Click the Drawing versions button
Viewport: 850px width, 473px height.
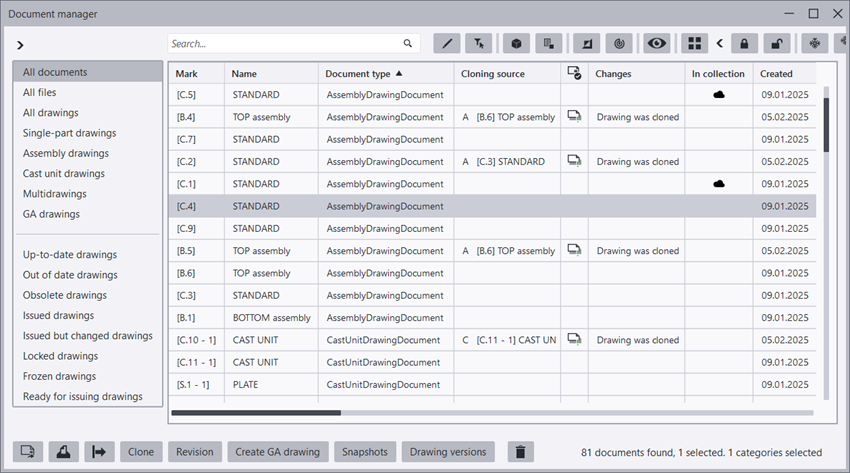tap(448, 452)
